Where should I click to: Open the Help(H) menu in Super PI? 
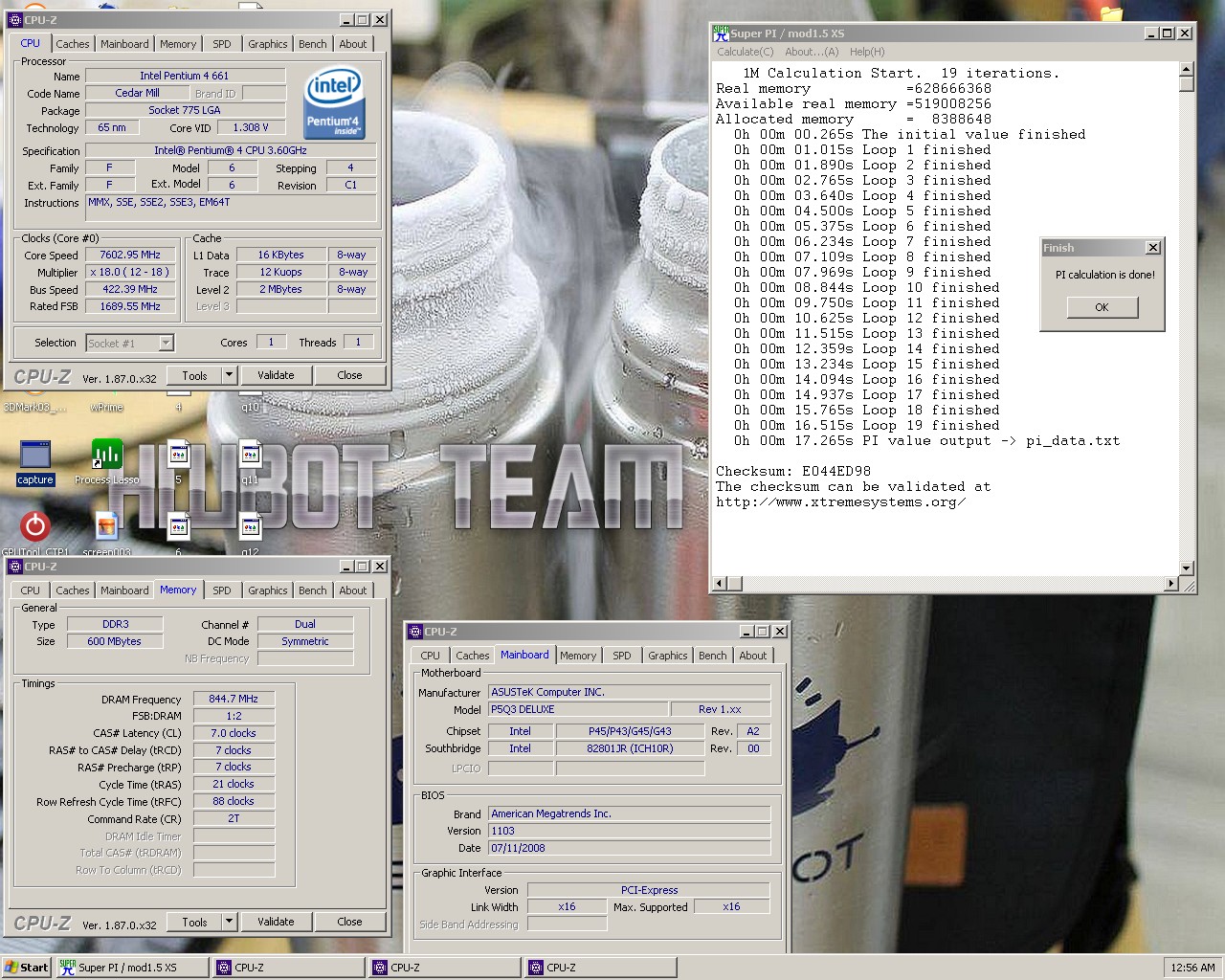tap(867, 52)
